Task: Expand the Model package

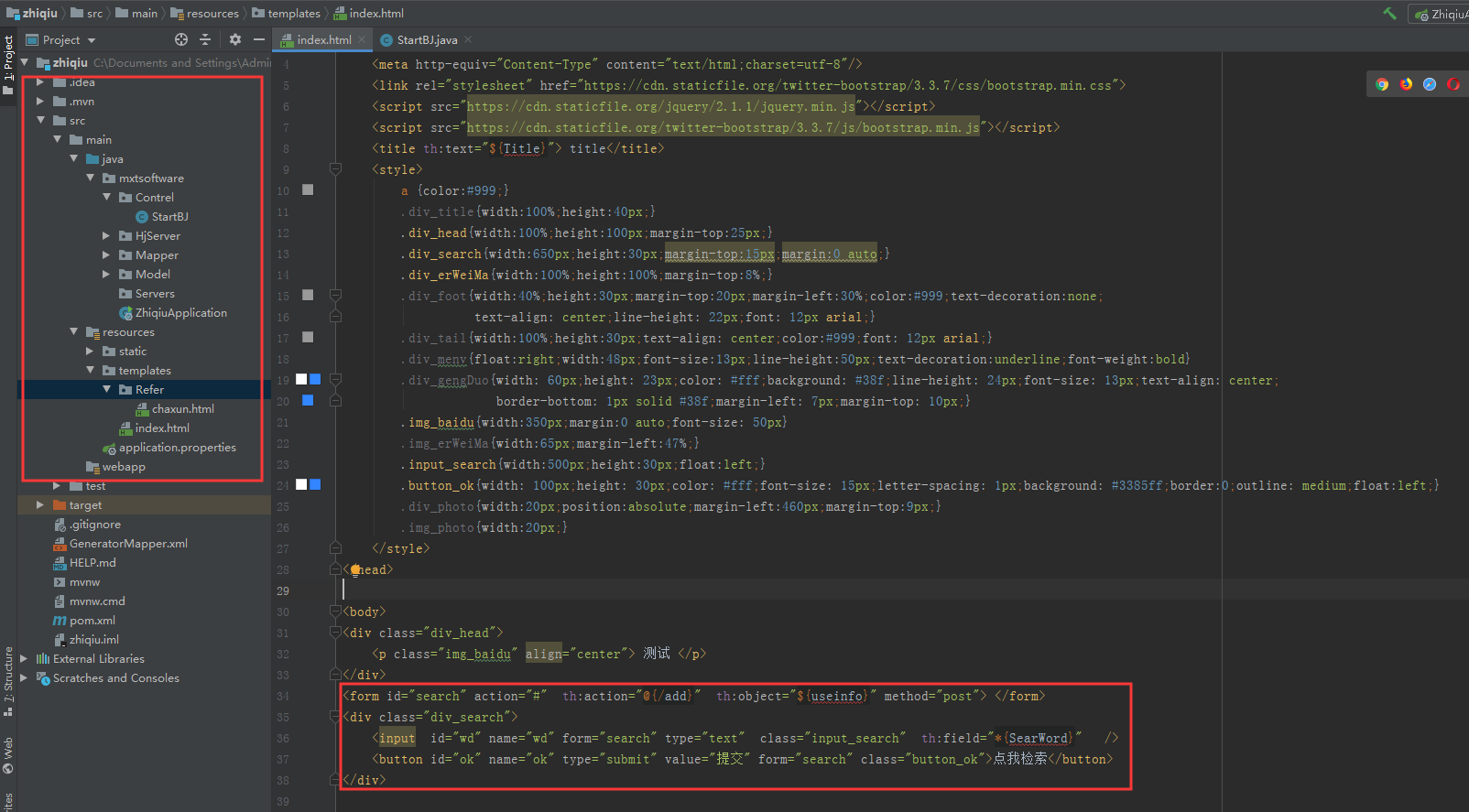Action: point(106,274)
